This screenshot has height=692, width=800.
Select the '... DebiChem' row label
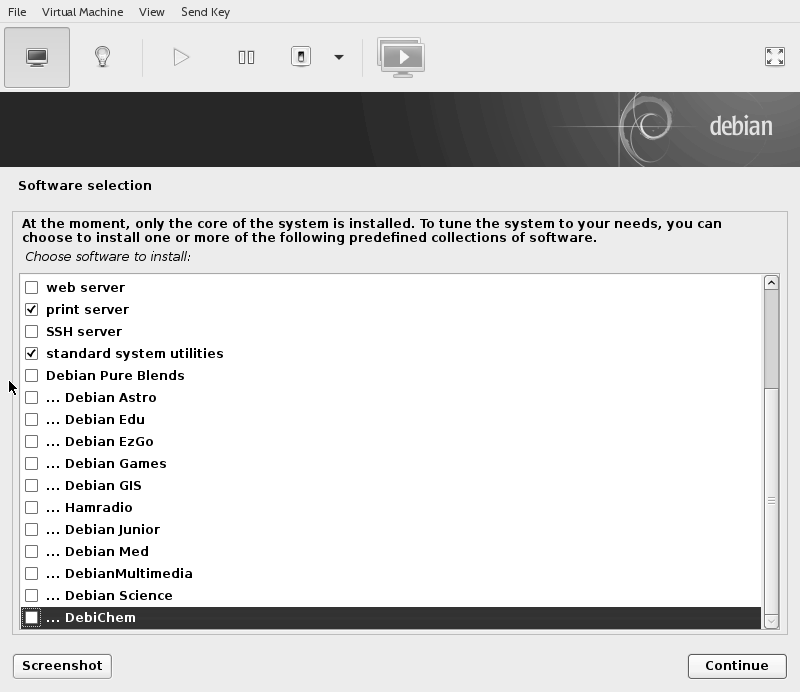(91, 617)
